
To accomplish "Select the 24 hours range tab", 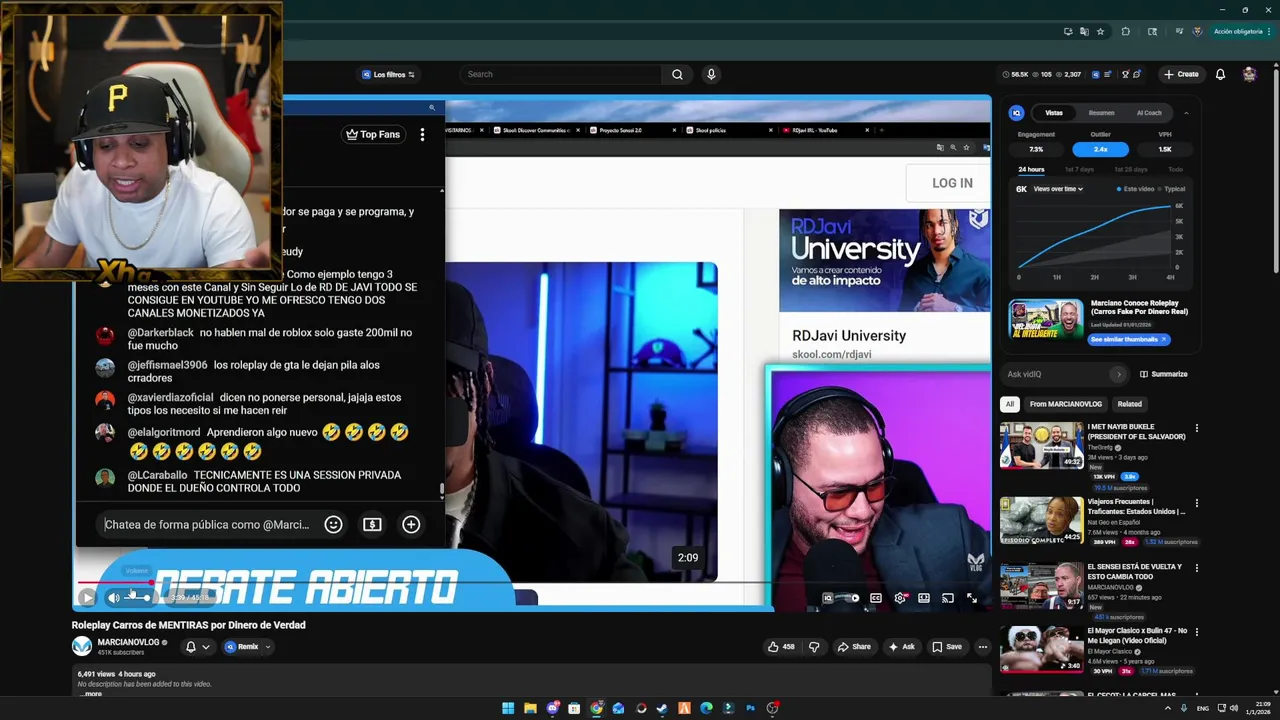I will (x=1031, y=170).
